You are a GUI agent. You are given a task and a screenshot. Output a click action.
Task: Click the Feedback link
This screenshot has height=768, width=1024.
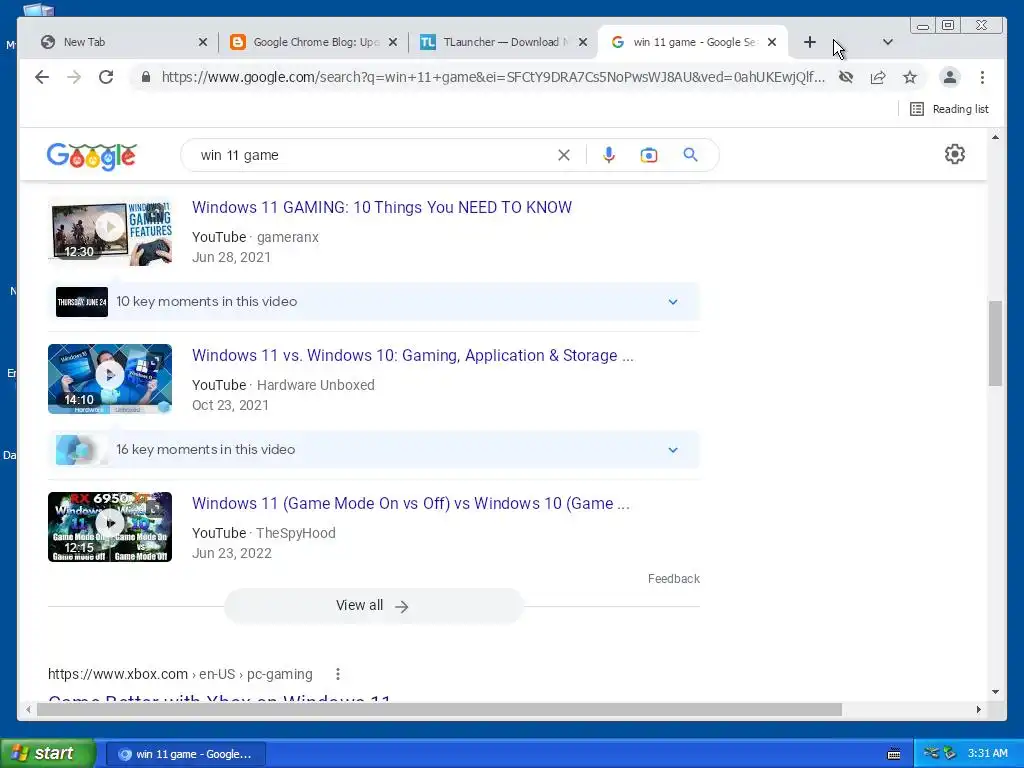coord(673,579)
